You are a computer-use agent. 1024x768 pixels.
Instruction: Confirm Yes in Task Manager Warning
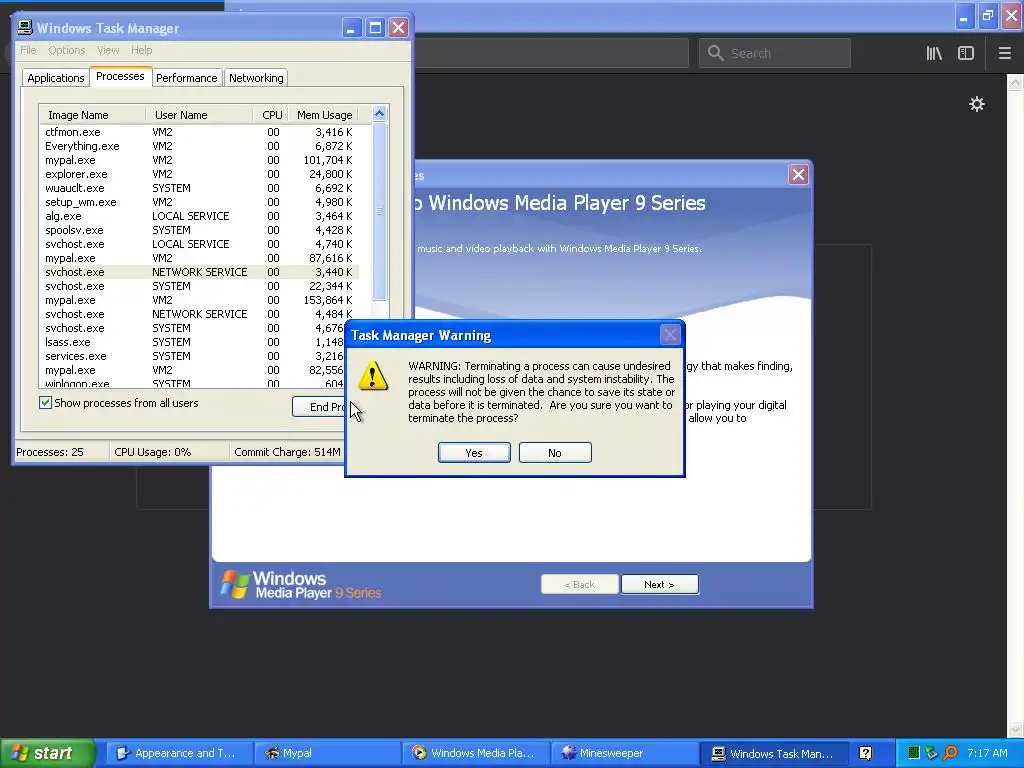point(474,453)
